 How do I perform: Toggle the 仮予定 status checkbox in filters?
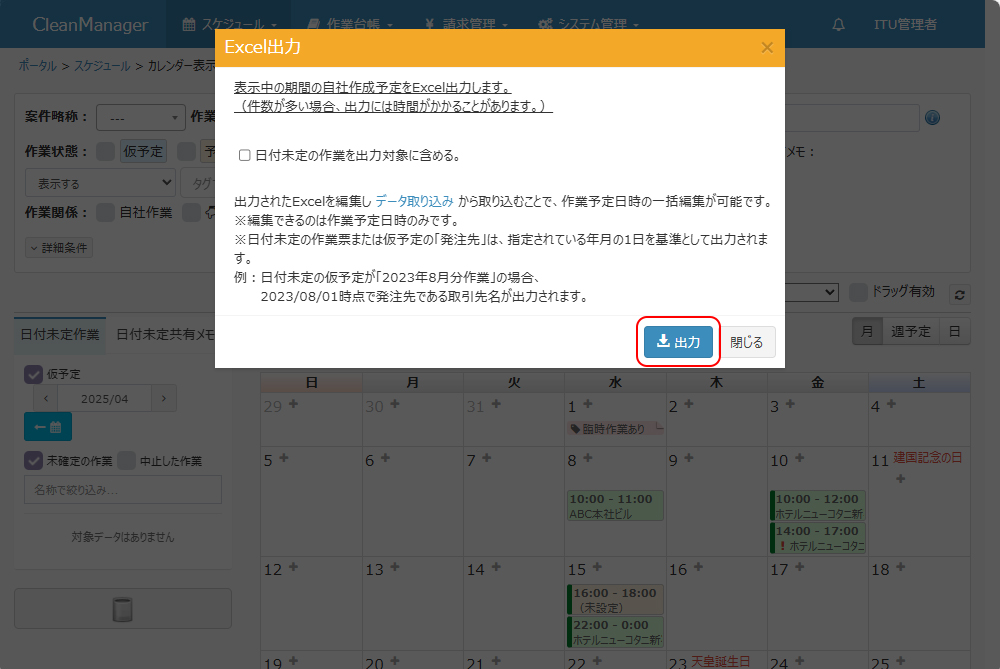(x=105, y=151)
